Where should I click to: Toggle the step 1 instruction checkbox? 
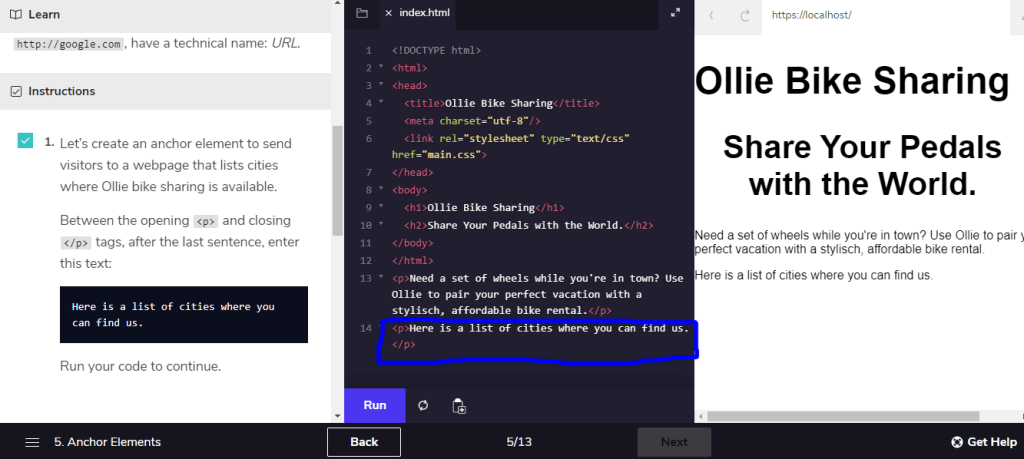[x=25, y=142]
